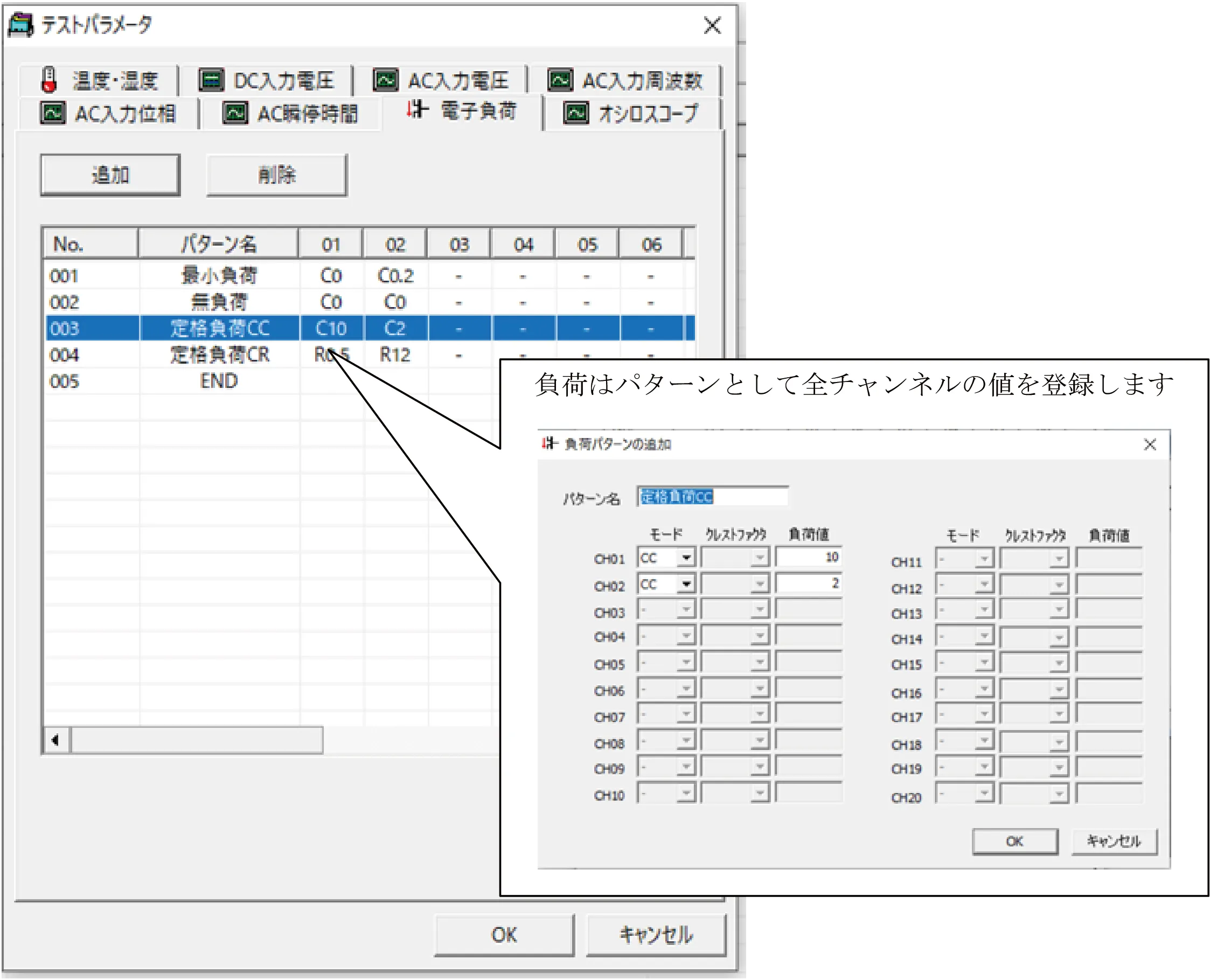The width and height of the screenshot is (1210, 980).
Task: Click the 電子負荷 load icon
Action: point(417,109)
